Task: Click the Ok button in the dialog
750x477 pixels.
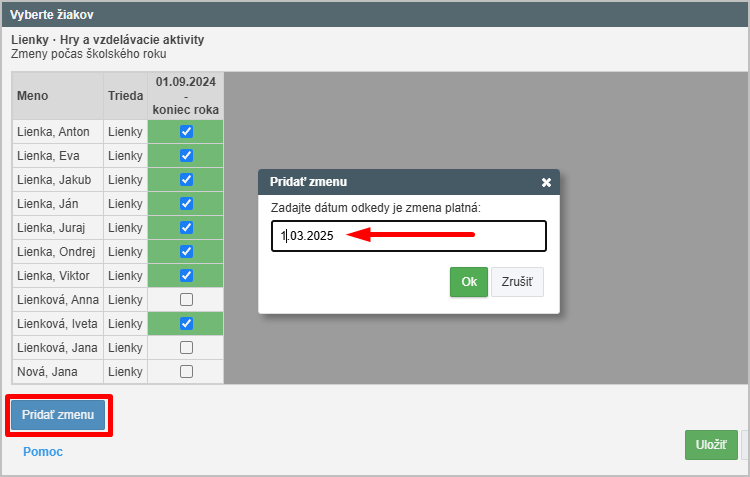Action: point(468,282)
